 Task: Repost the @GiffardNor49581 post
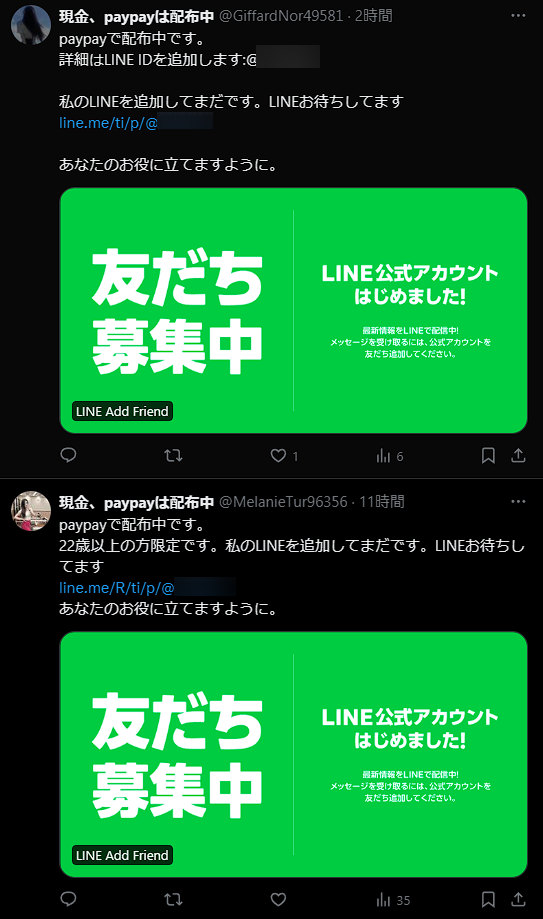(x=174, y=455)
